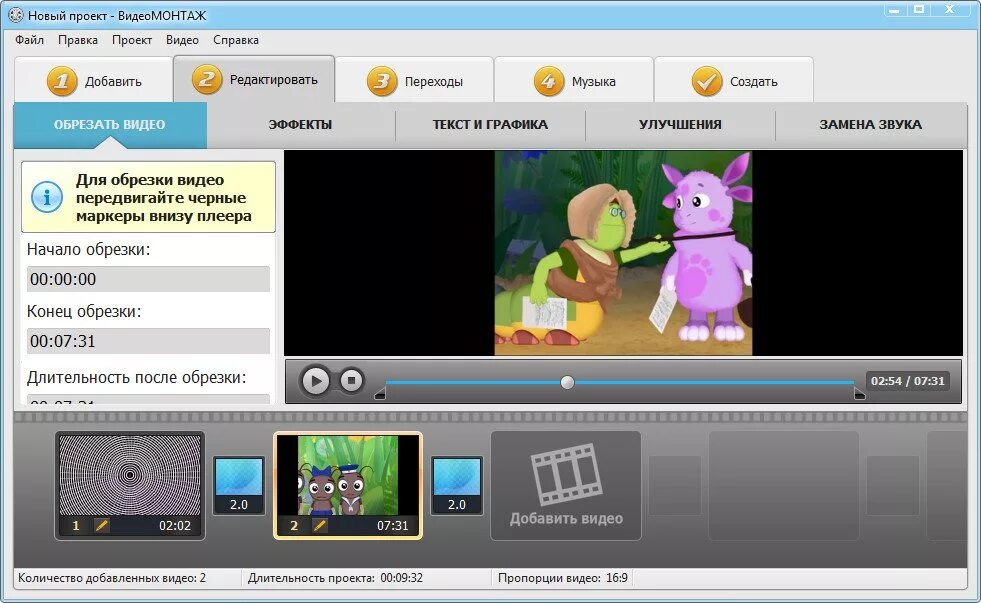
Task: Open the ЗАМЕНА ЗВУКА sub-tab
Action: [870, 124]
